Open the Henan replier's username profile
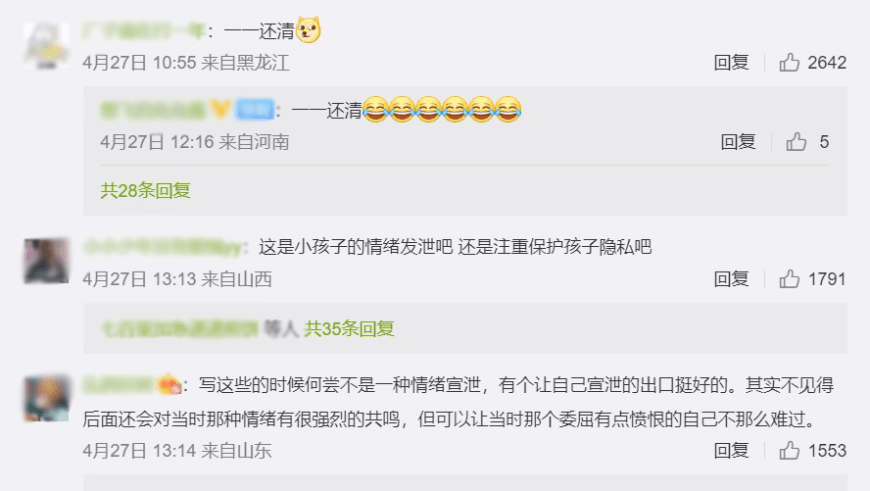The image size is (870, 491). 154,110
